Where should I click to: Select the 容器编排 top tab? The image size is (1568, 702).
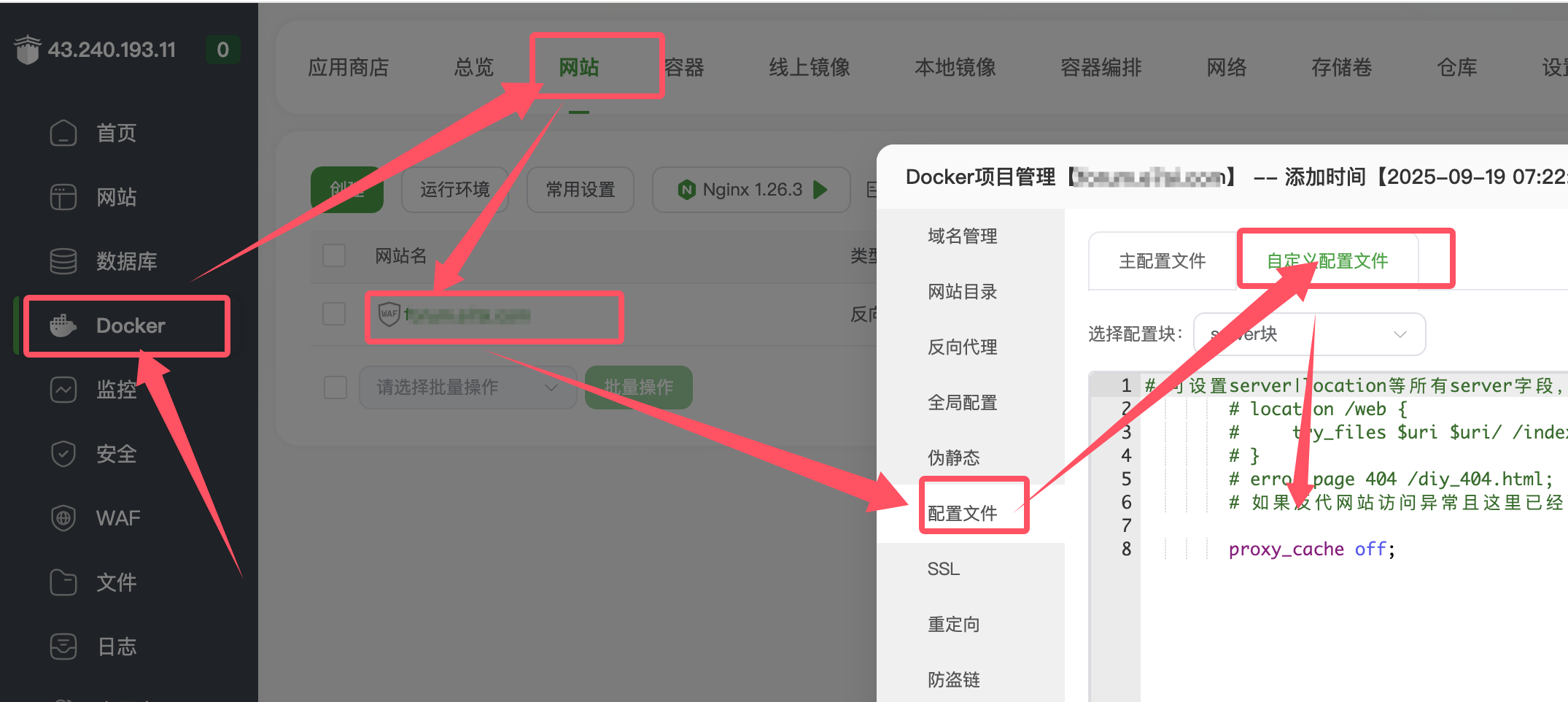(1101, 67)
